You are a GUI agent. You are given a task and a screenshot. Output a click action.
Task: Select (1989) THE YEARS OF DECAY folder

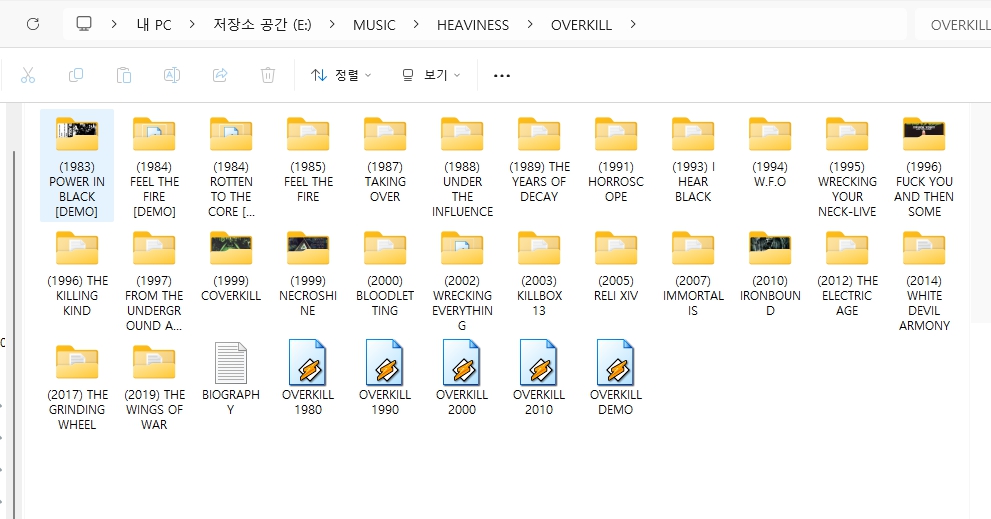tap(539, 158)
